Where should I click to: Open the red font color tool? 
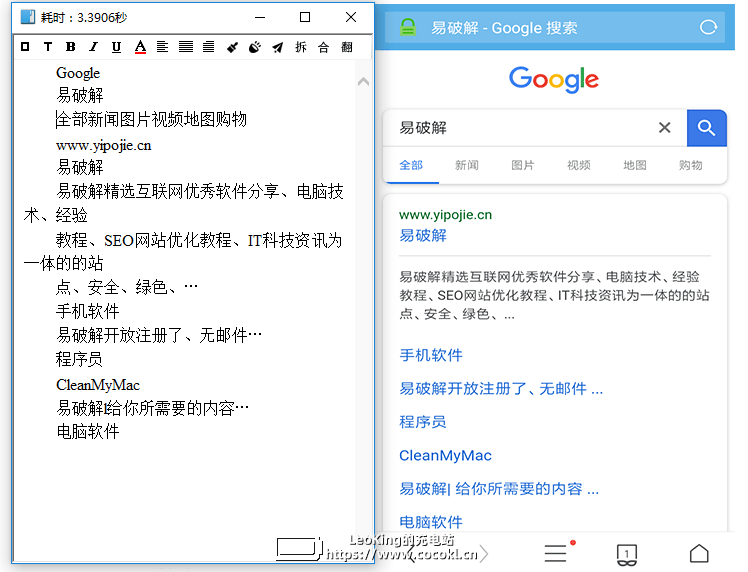coord(140,47)
